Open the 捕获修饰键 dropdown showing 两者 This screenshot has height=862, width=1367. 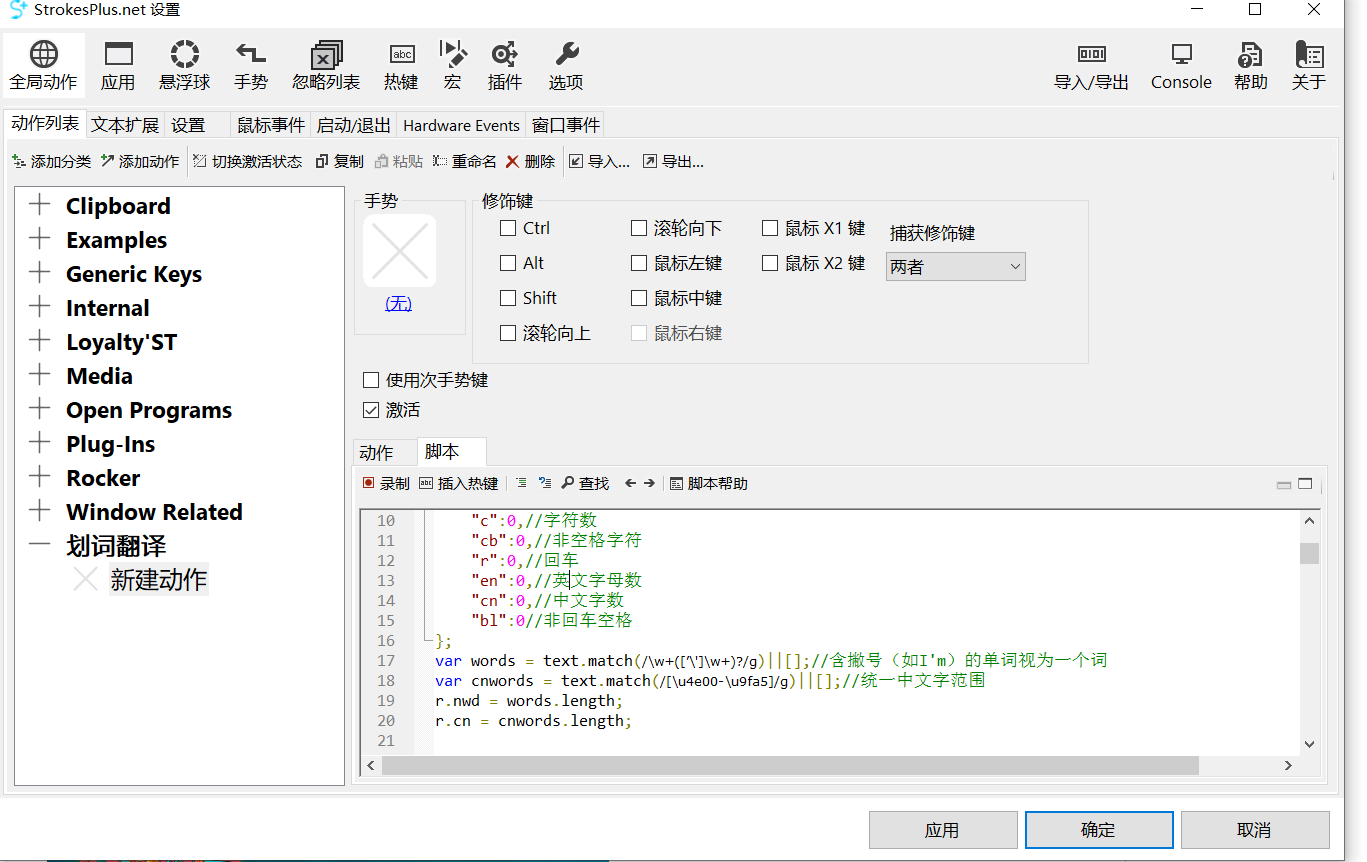[955, 266]
